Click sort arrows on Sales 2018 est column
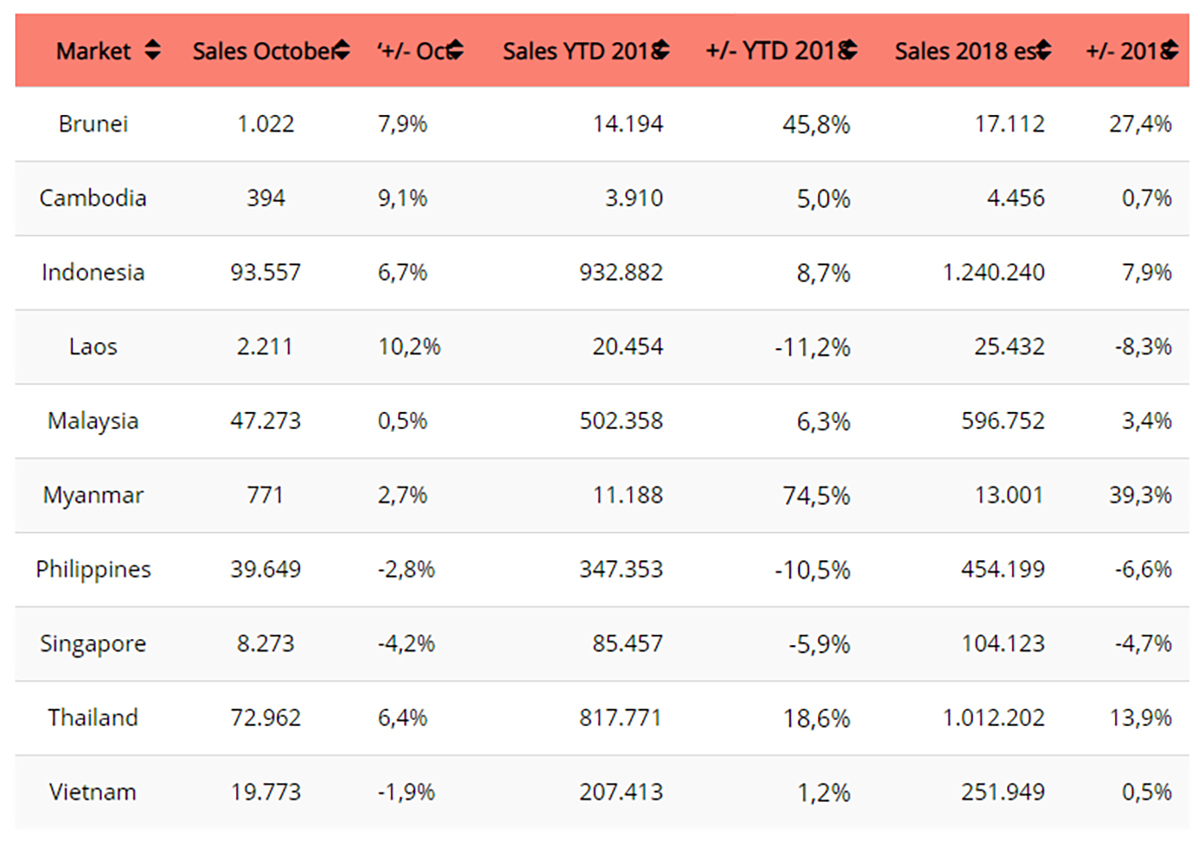 point(1043,51)
